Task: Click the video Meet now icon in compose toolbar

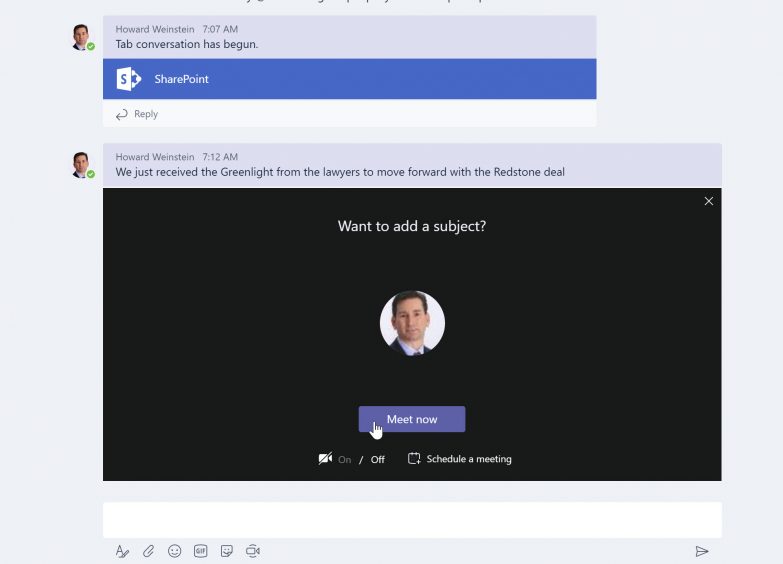Action: [x=253, y=551]
